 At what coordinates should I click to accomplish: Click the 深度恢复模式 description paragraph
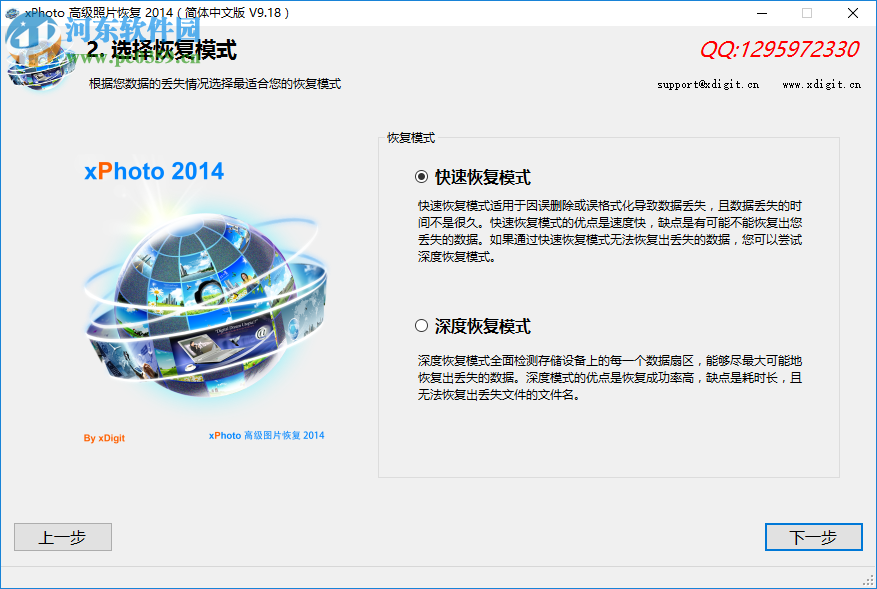click(610, 378)
